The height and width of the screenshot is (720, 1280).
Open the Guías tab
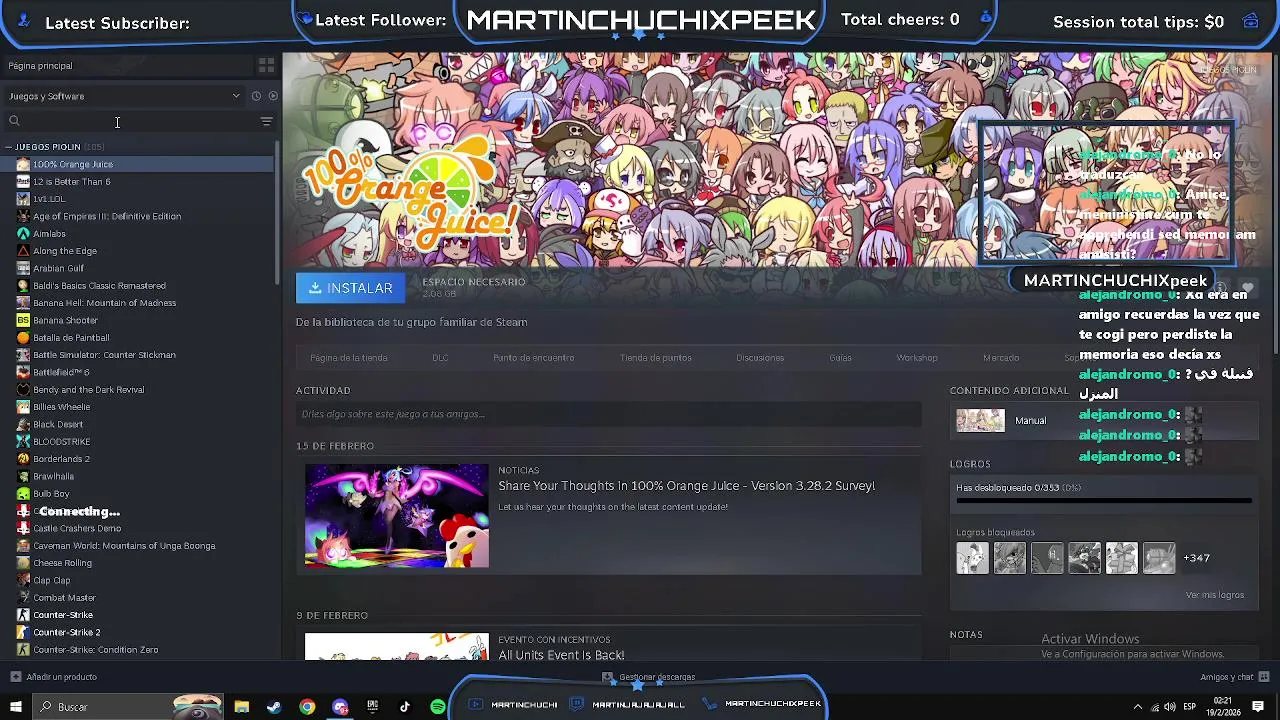click(x=840, y=358)
